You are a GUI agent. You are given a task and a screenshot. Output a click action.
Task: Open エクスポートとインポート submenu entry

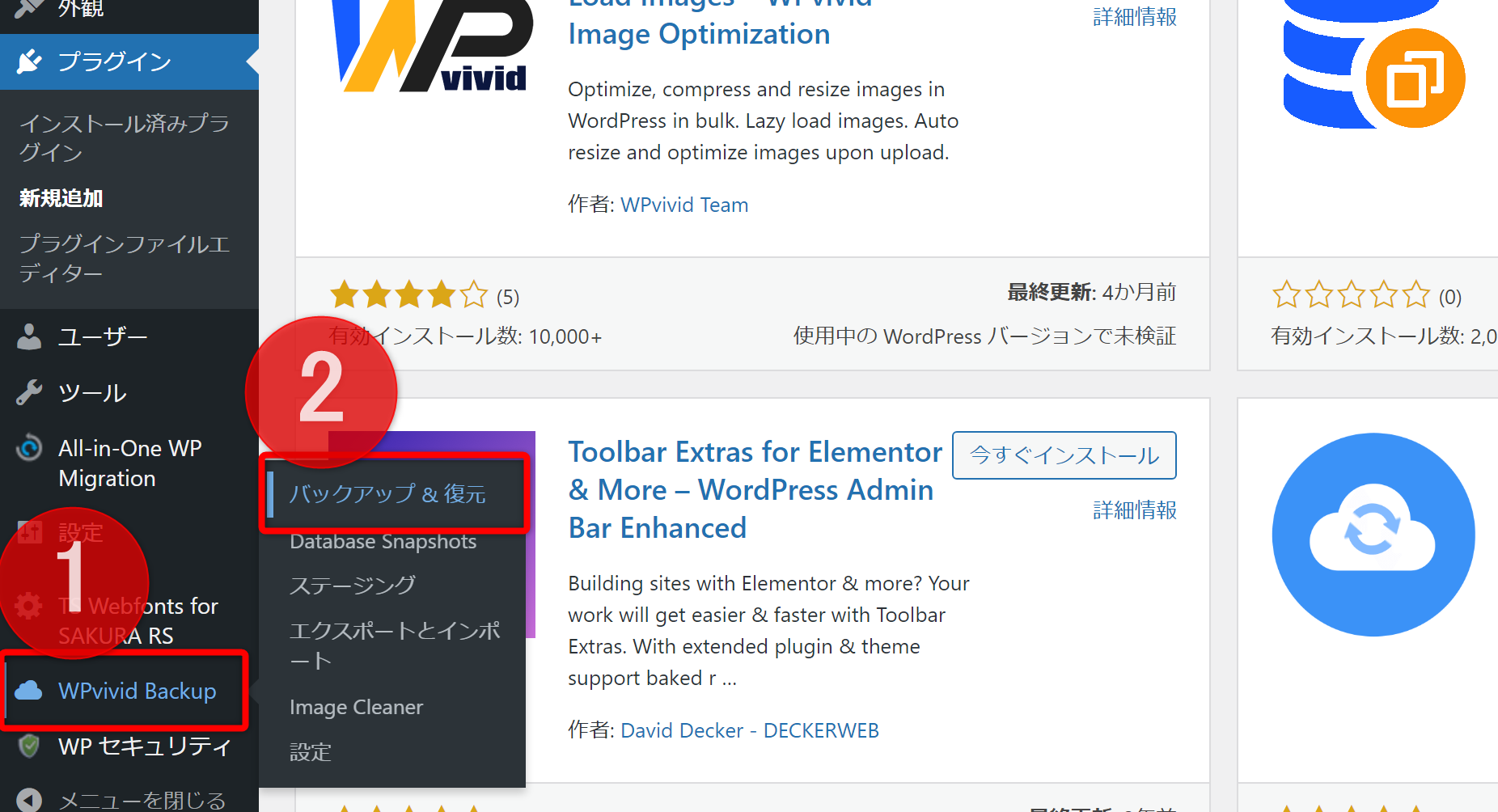(394, 645)
